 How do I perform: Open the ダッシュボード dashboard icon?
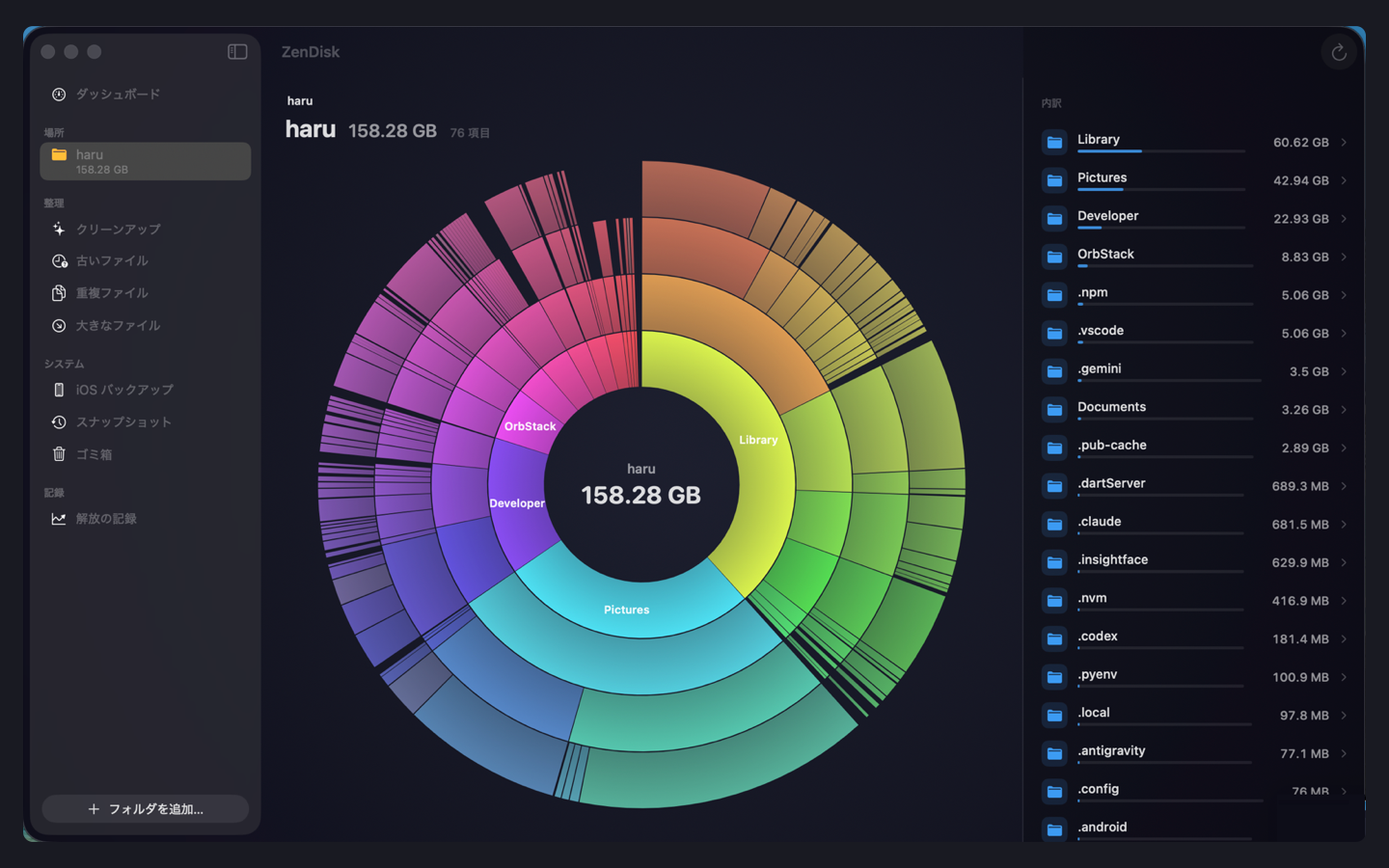pos(59,95)
